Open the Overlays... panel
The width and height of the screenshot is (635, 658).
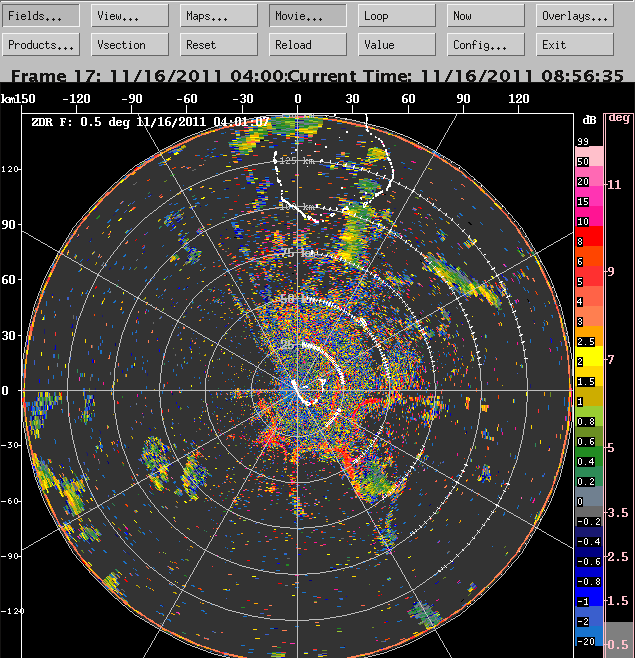[x=575, y=16]
